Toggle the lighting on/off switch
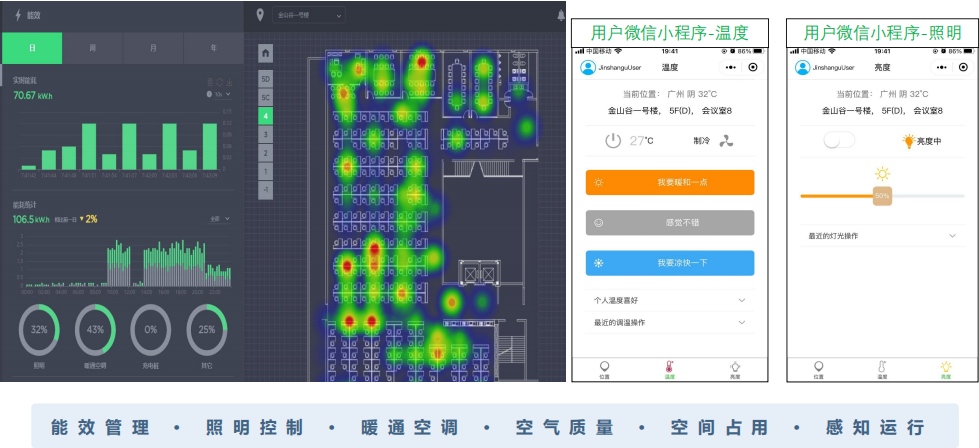The width and height of the screenshot is (979, 448). pos(839,141)
